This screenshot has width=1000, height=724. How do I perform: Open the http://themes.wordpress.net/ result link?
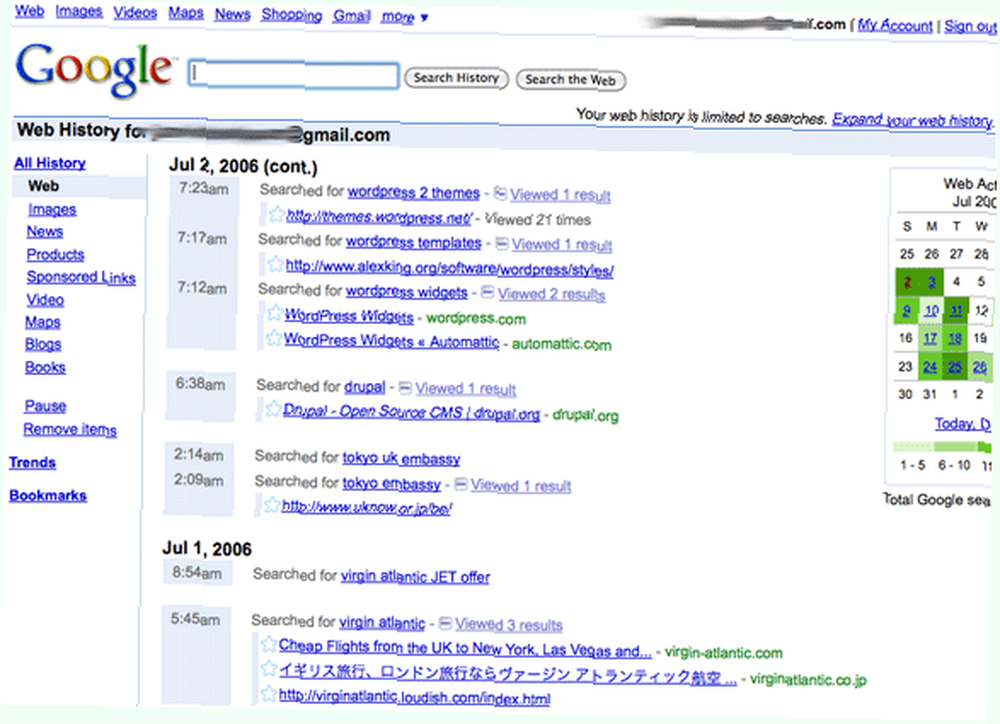click(379, 217)
